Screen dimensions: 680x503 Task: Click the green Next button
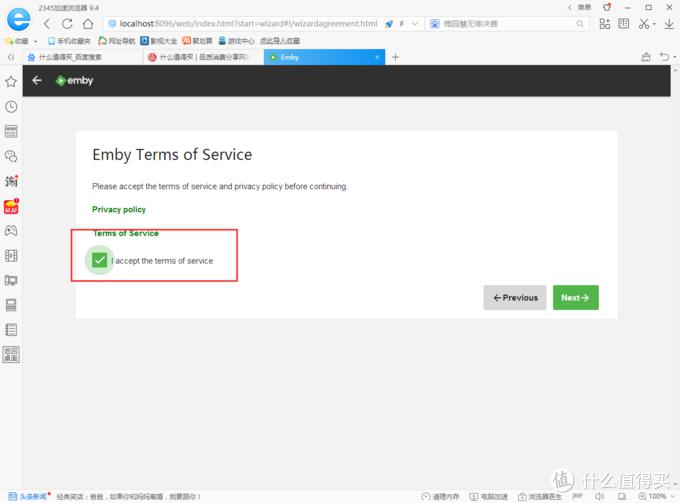(575, 297)
